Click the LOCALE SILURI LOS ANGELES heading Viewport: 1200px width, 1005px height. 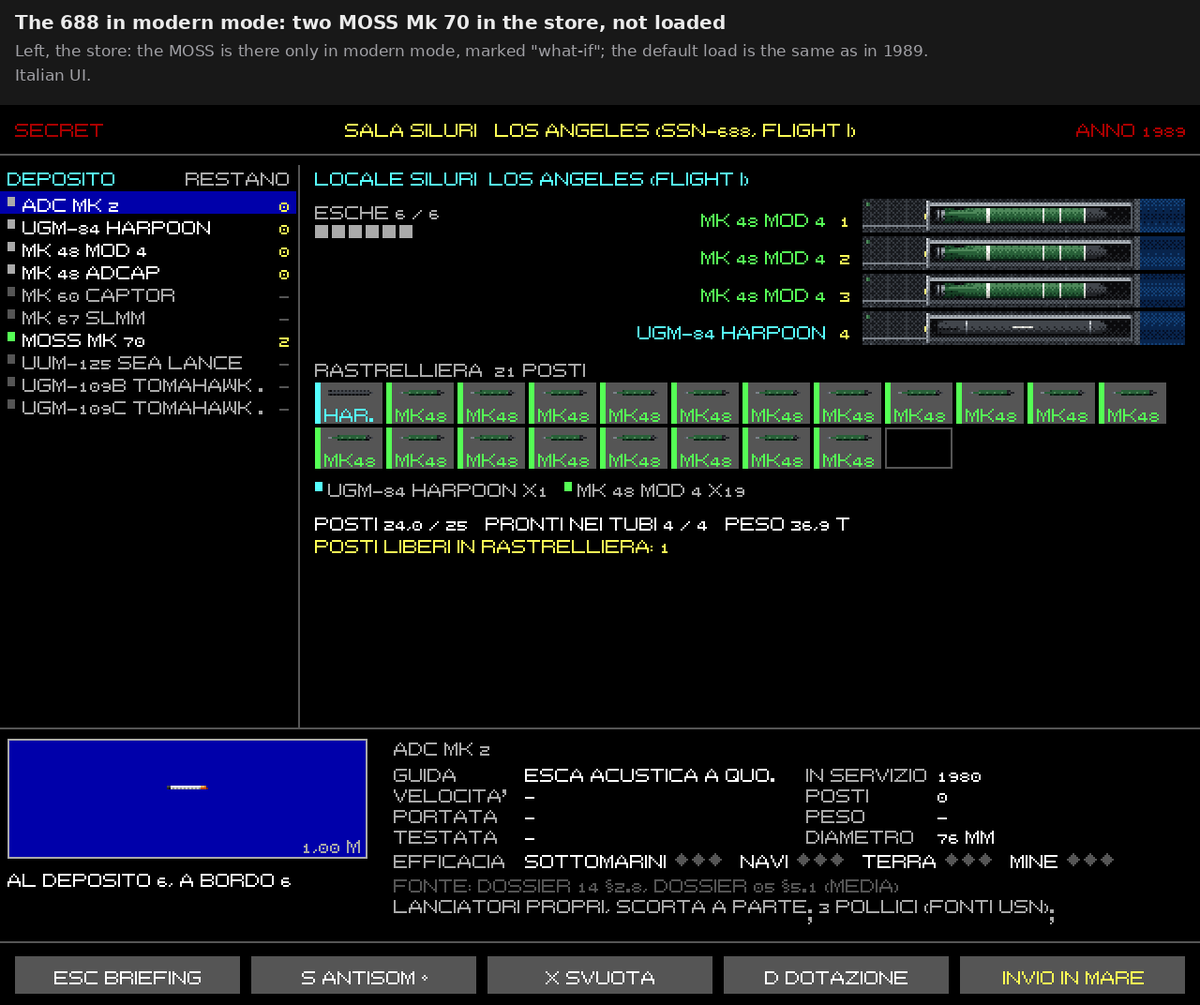(x=532, y=180)
